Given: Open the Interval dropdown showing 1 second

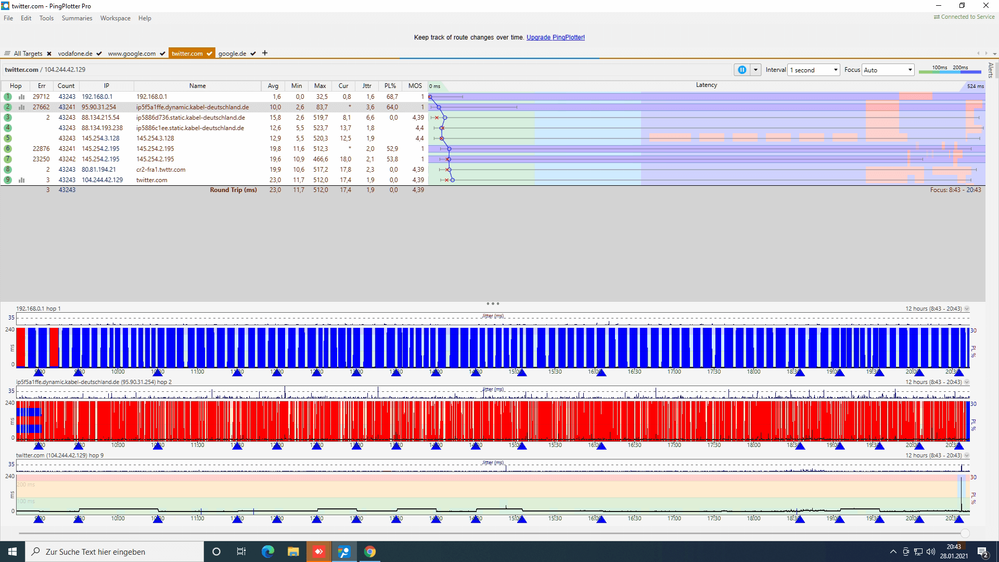Looking at the screenshot, I should coord(814,70).
